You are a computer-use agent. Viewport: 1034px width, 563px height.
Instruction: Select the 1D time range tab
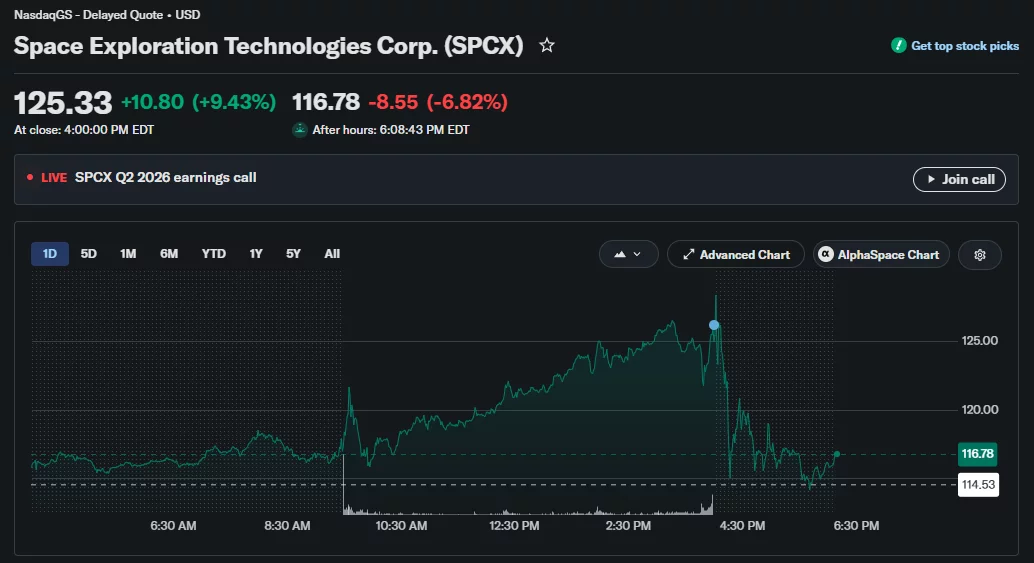[49, 254]
